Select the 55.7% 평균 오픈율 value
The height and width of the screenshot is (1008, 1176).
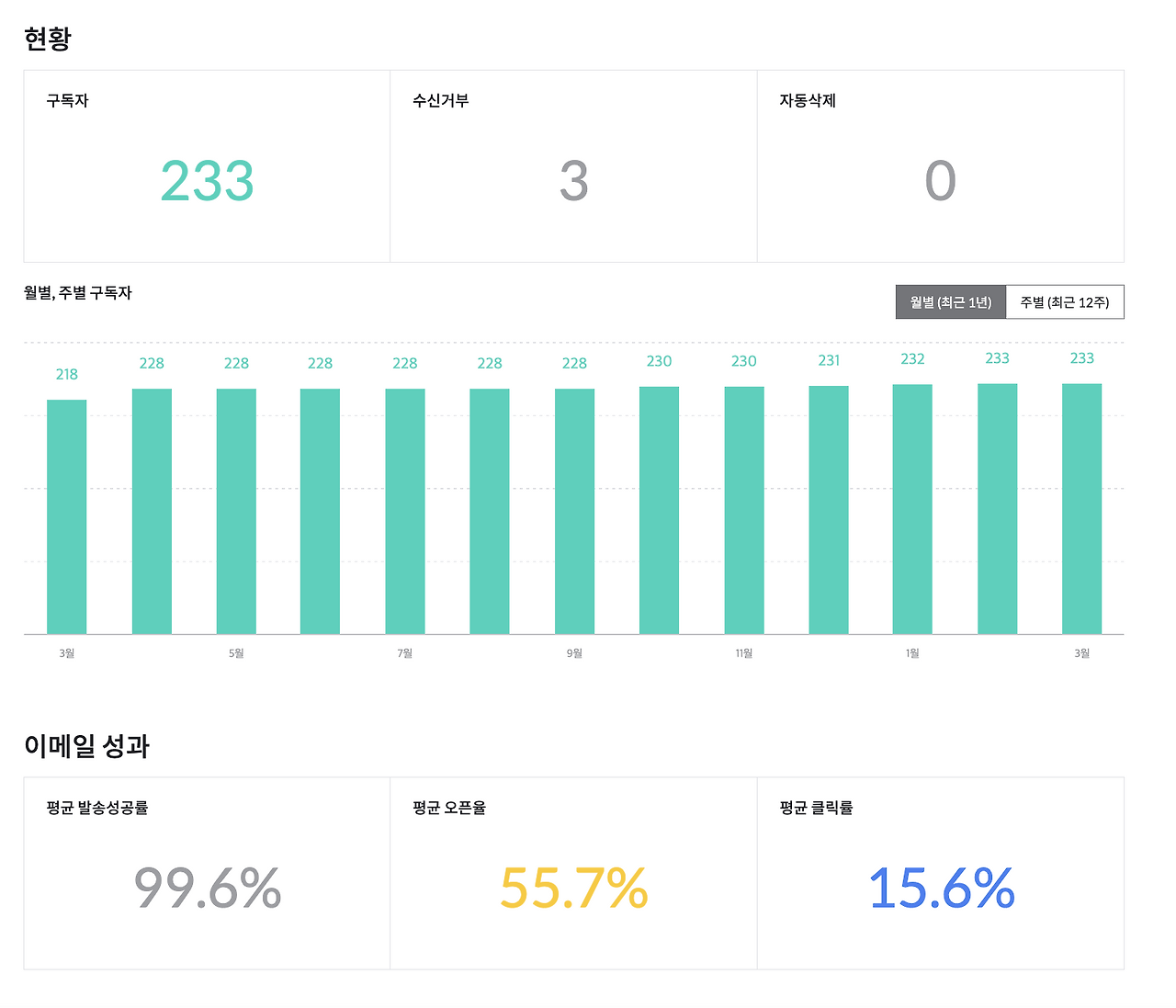pyautogui.click(x=573, y=889)
